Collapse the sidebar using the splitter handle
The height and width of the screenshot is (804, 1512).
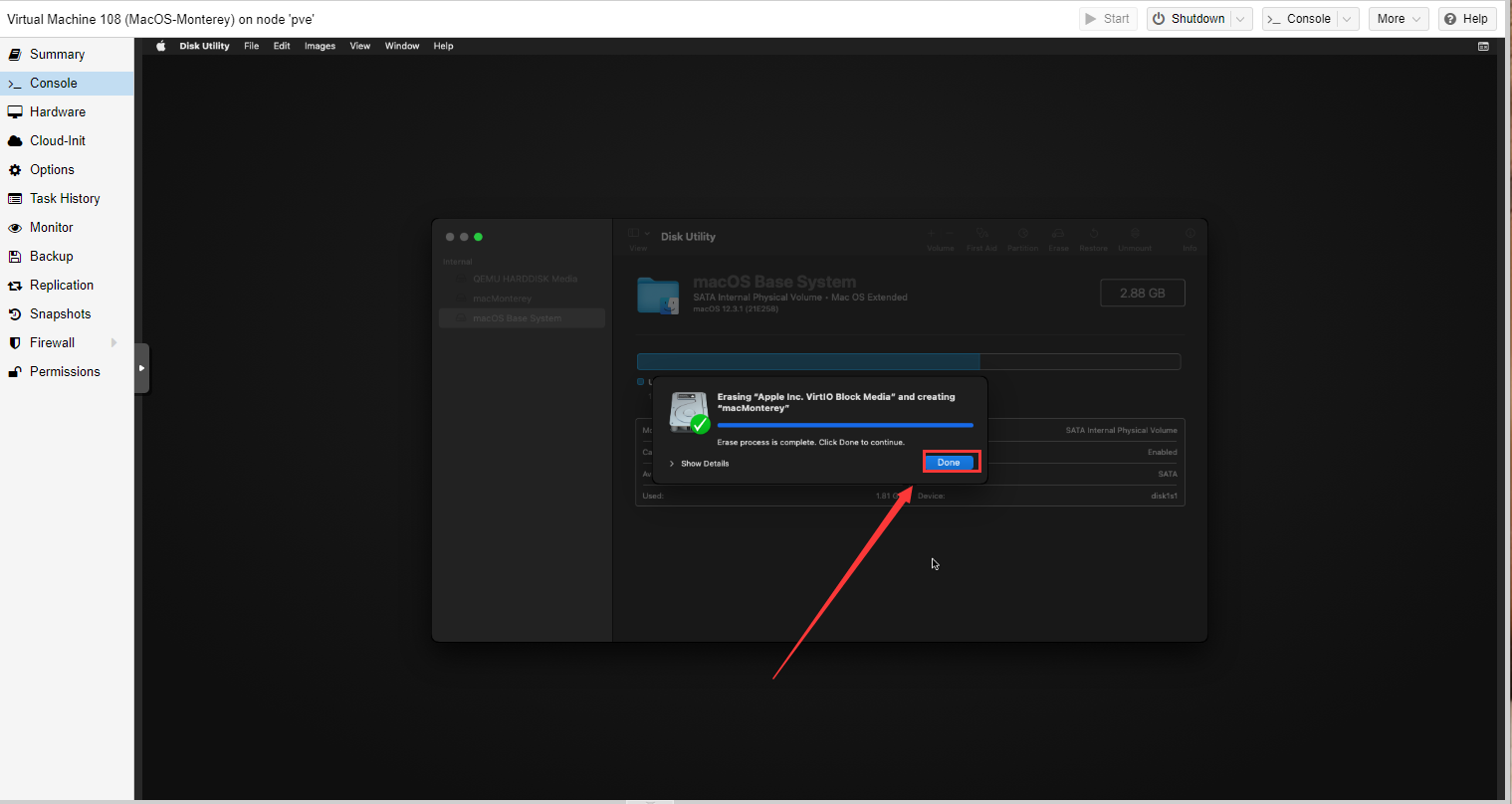click(141, 368)
